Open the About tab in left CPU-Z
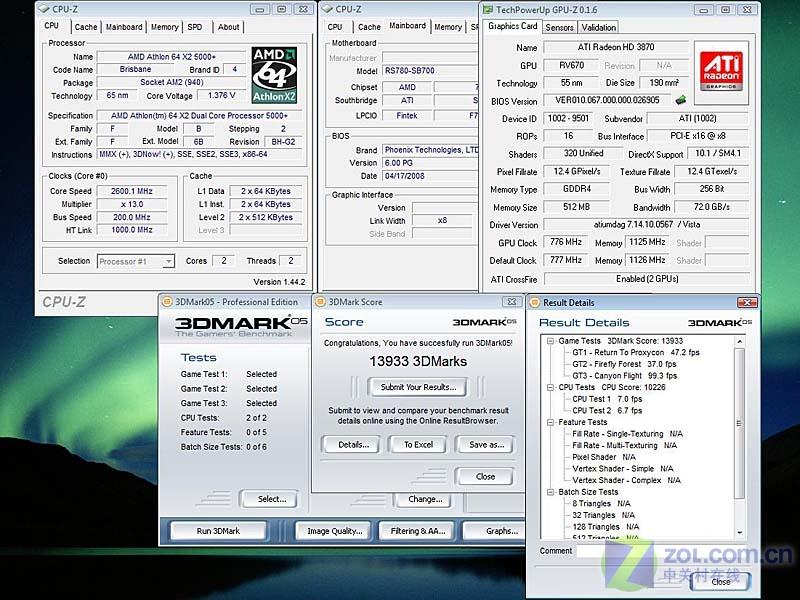Screen dimensions: 800x600 pyautogui.click(x=228, y=27)
